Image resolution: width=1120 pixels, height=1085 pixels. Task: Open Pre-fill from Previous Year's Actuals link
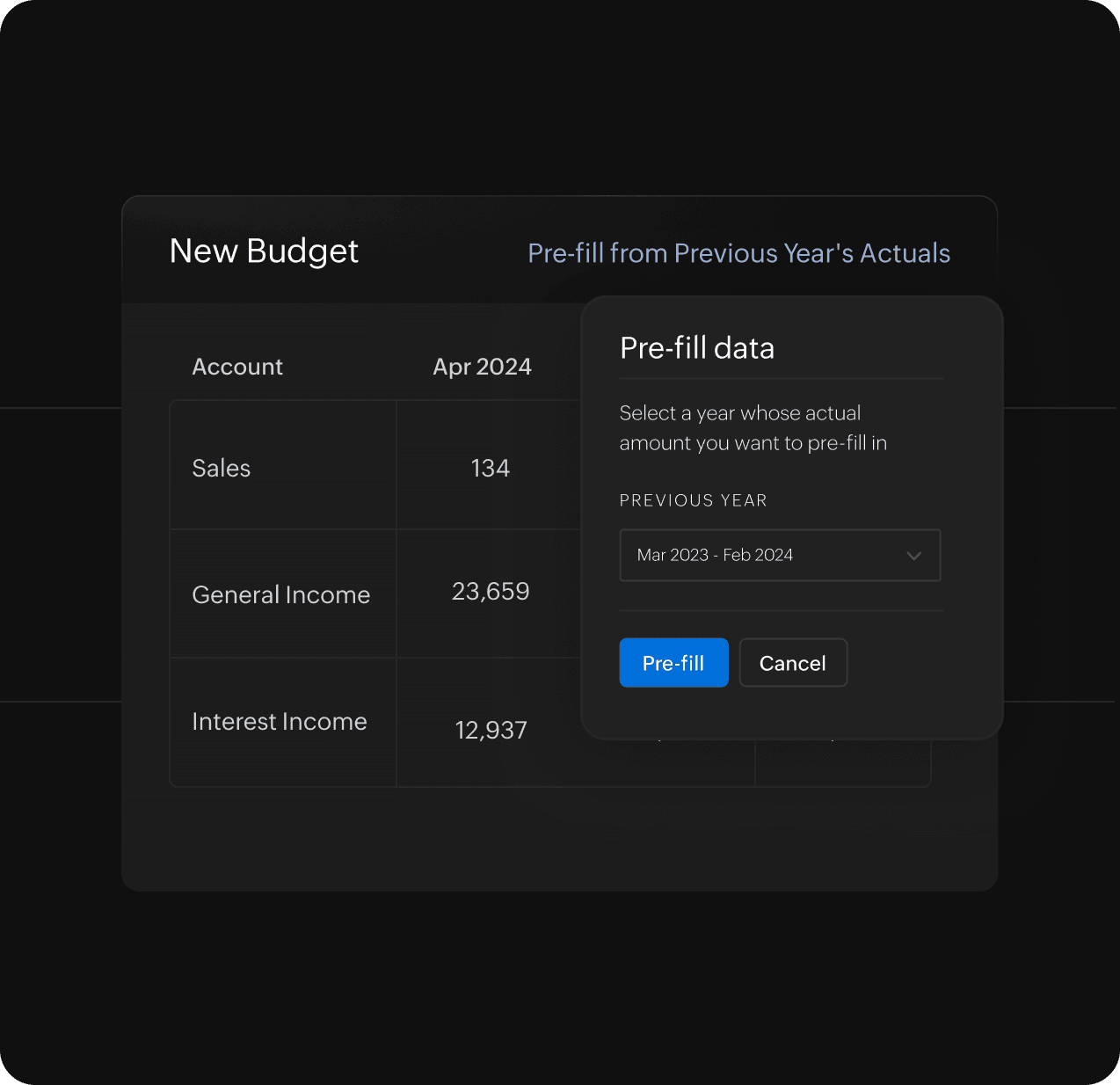coord(738,253)
